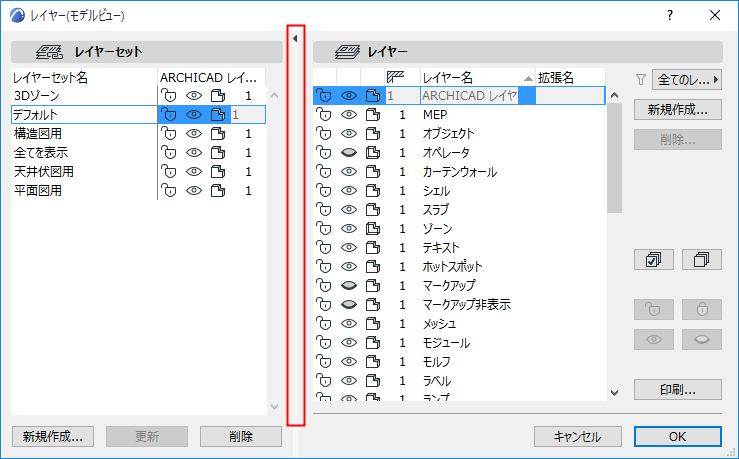
Task: Show the マークアップ layer via eye
Action: coord(349,286)
